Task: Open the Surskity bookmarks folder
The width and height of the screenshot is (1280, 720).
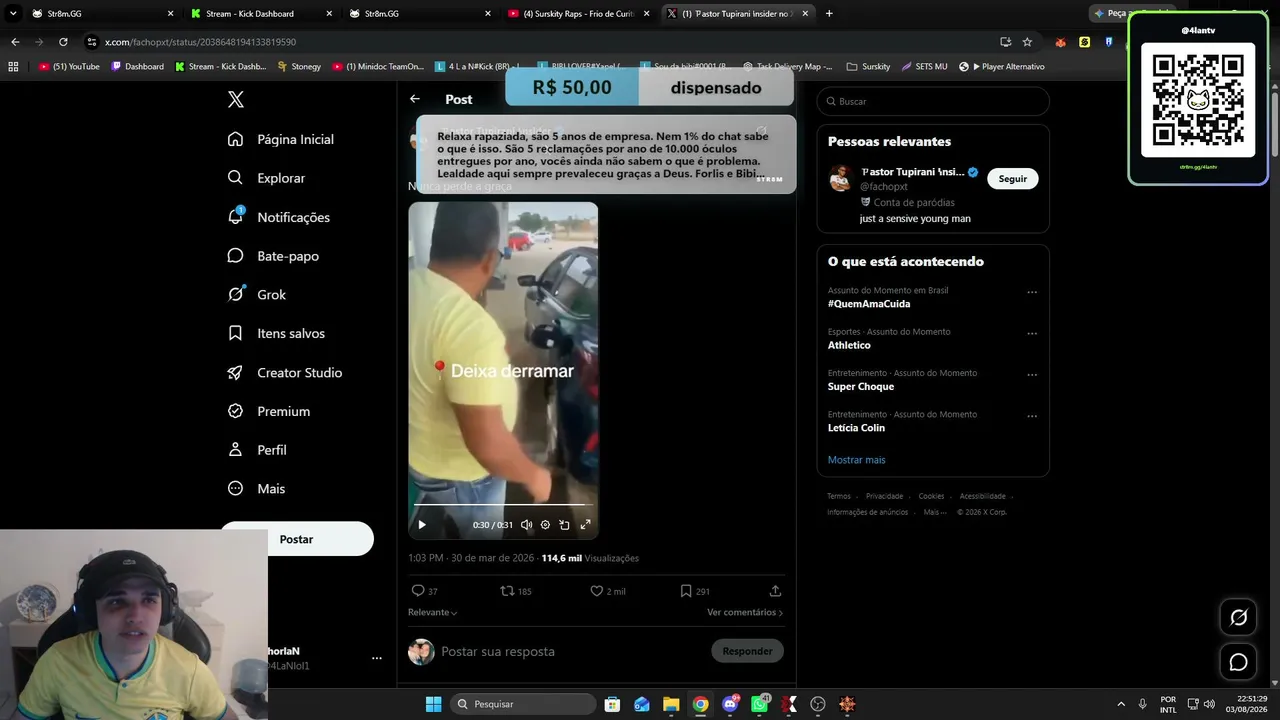Action: tap(868, 66)
